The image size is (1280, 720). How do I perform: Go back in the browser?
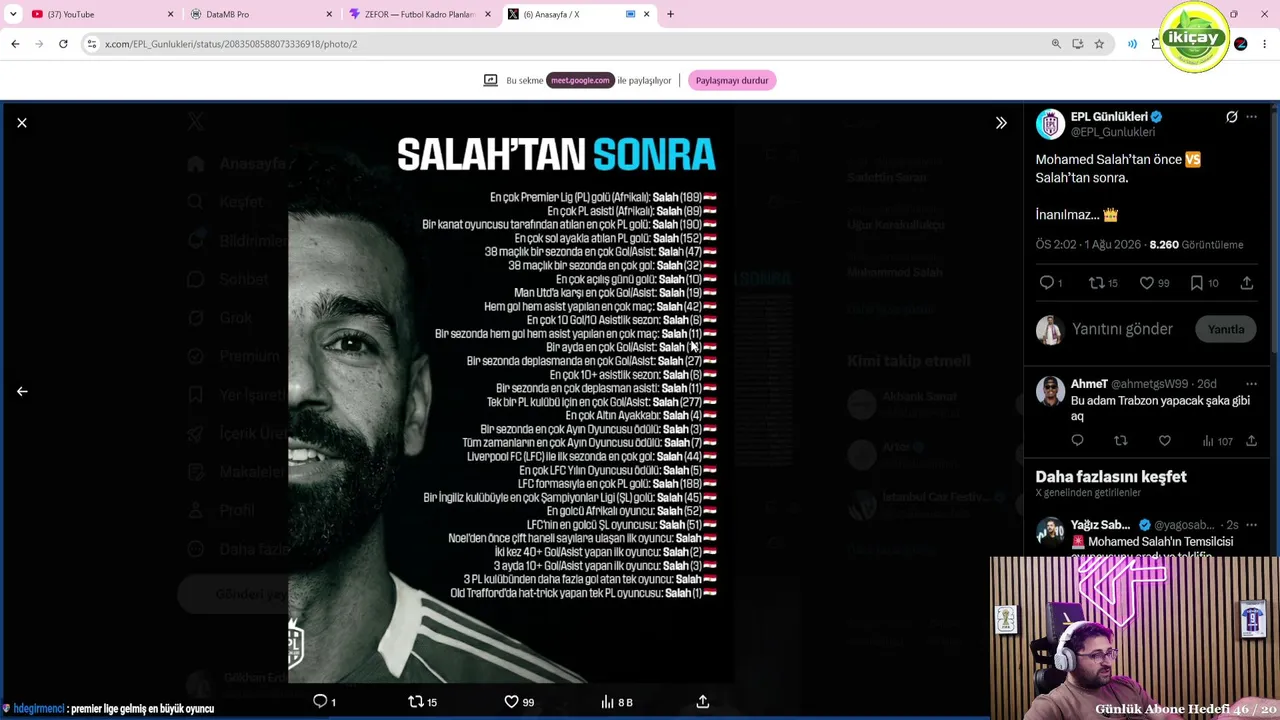[15, 44]
